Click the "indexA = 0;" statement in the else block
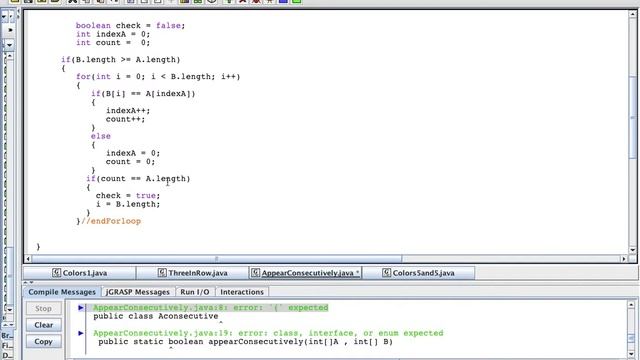Viewport: 640px width, 360px height. tap(133, 153)
